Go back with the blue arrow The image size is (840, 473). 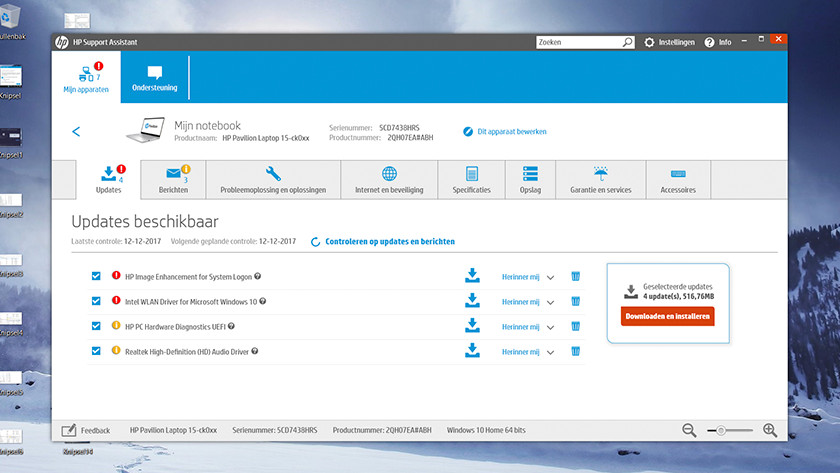point(76,131)
